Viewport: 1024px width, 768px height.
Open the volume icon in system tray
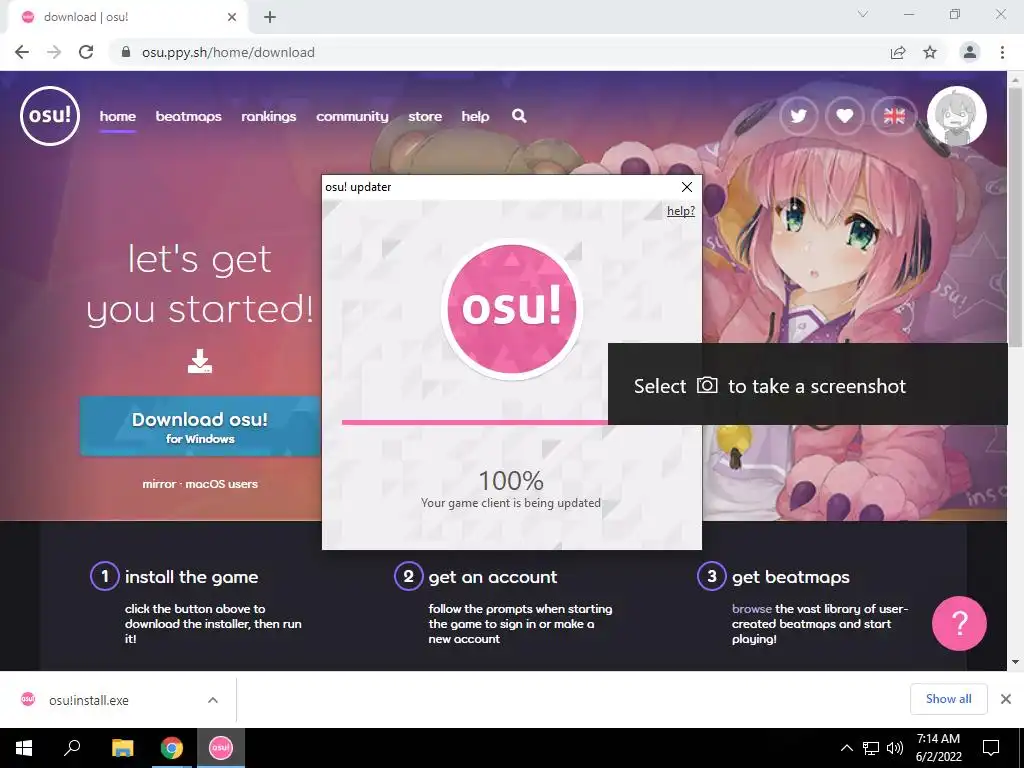[895, 748]
